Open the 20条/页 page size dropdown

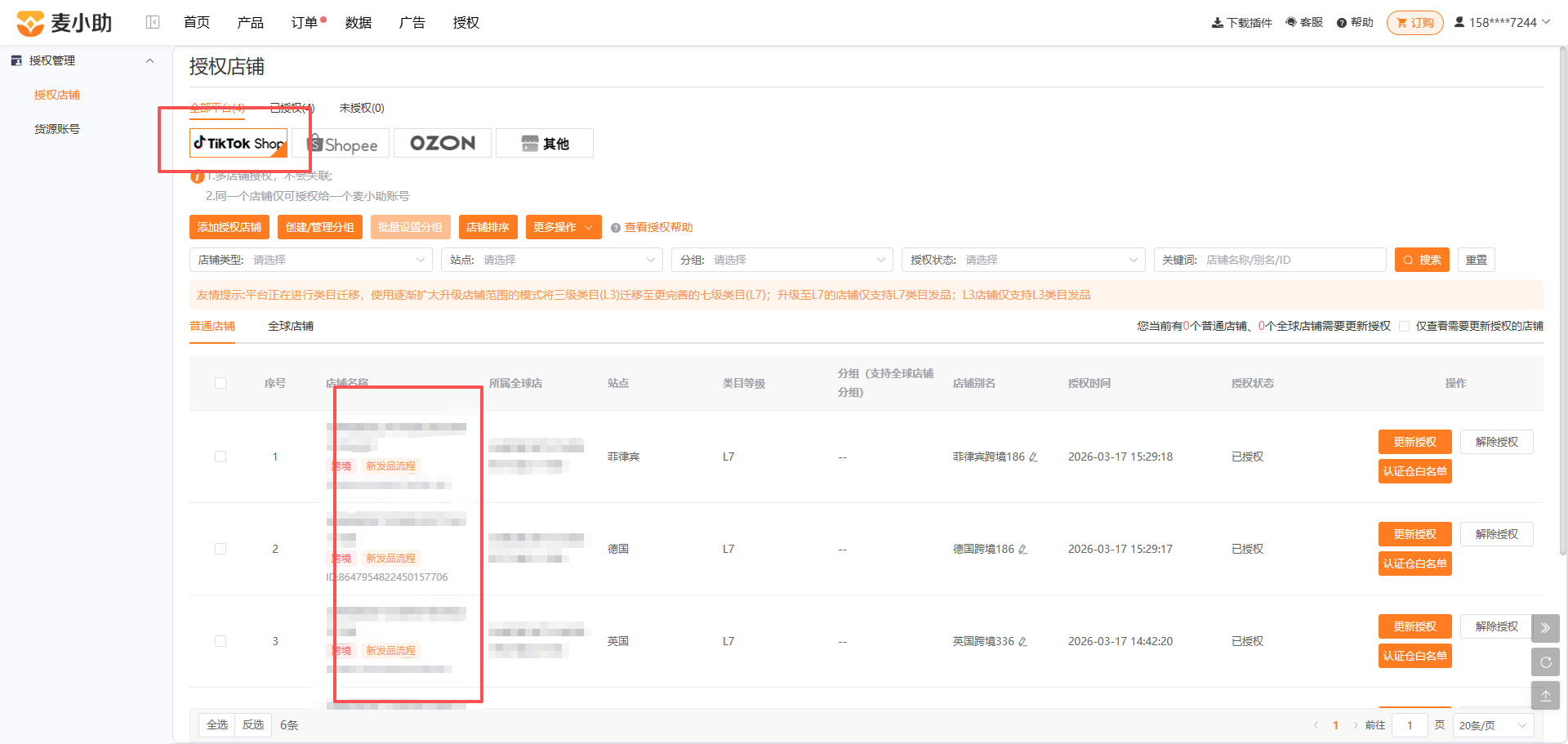point(1493,725)
